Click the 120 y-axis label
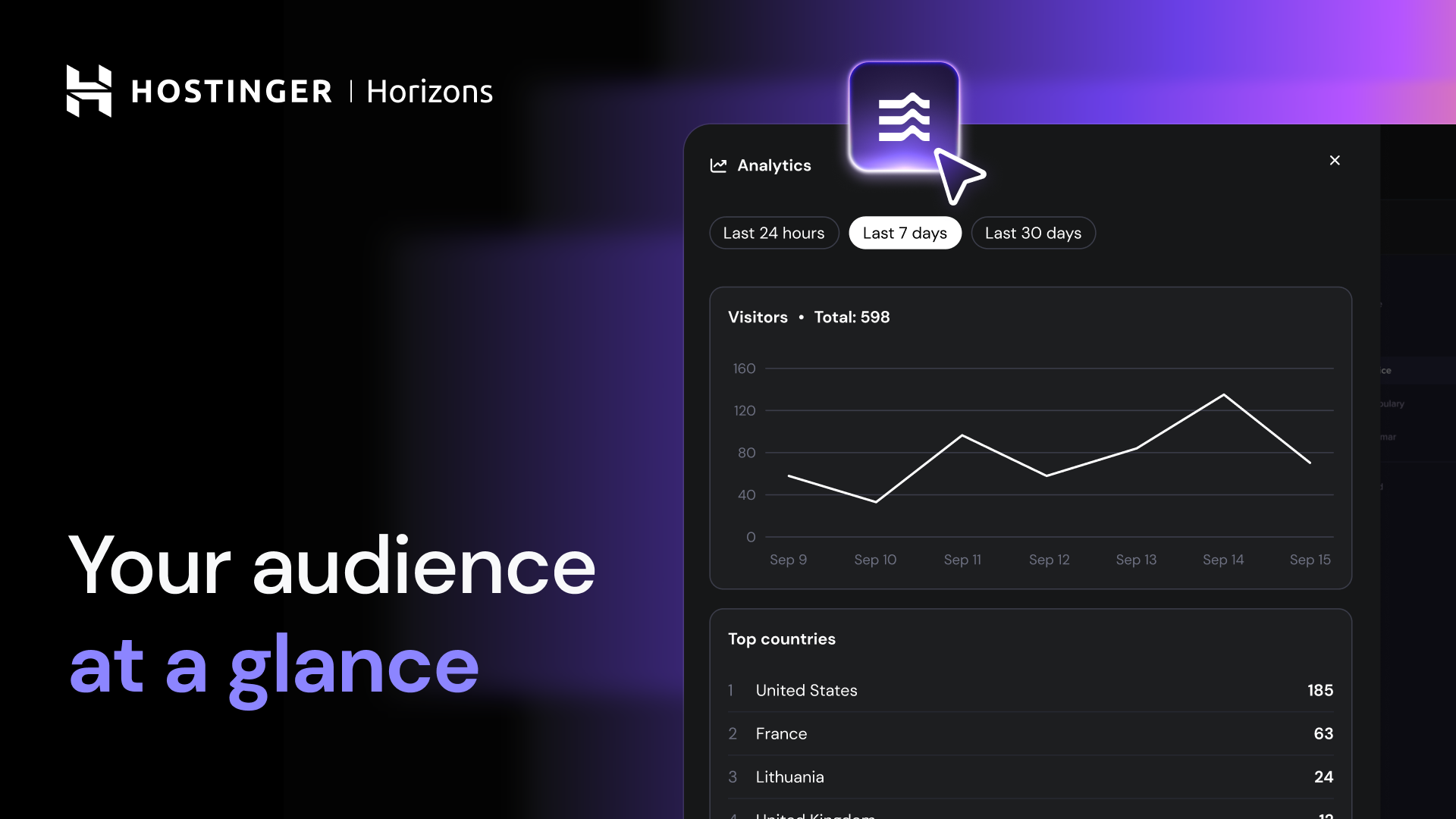The height and width of the screenshot is (819, 1456). coord(744,410)
